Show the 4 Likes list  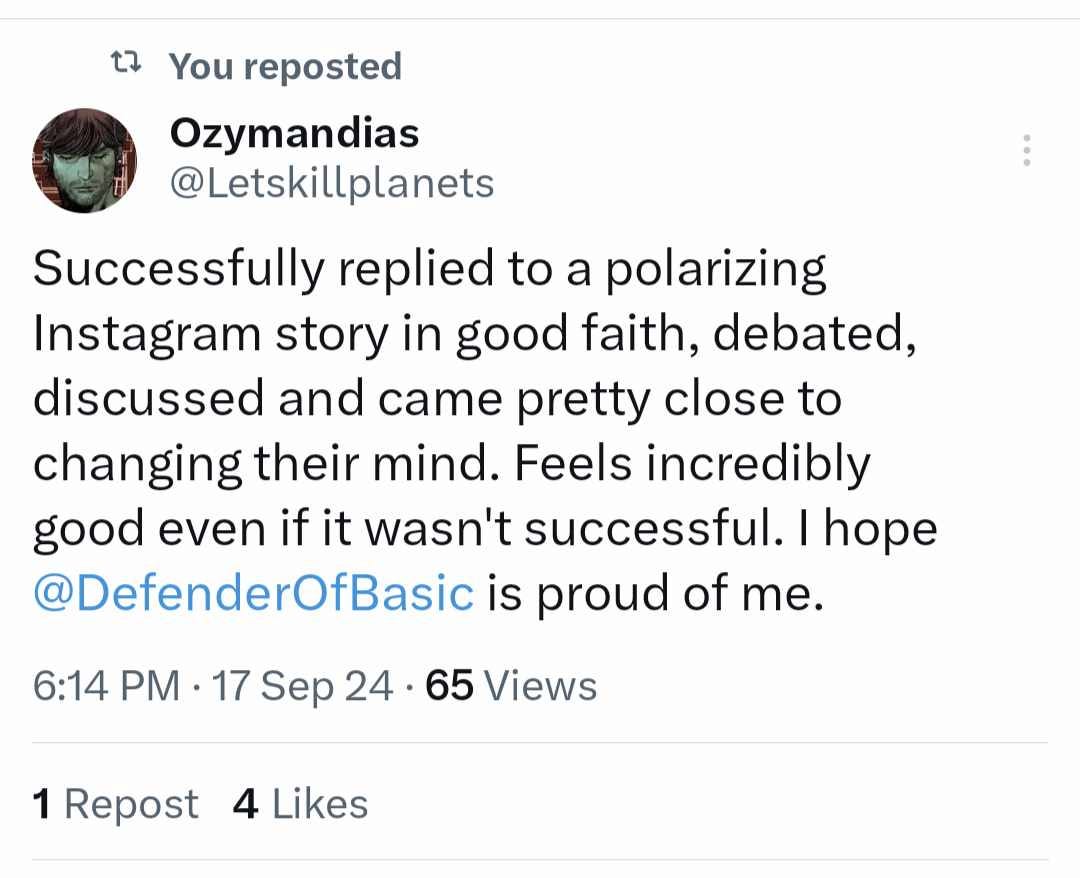coord(300,804)
